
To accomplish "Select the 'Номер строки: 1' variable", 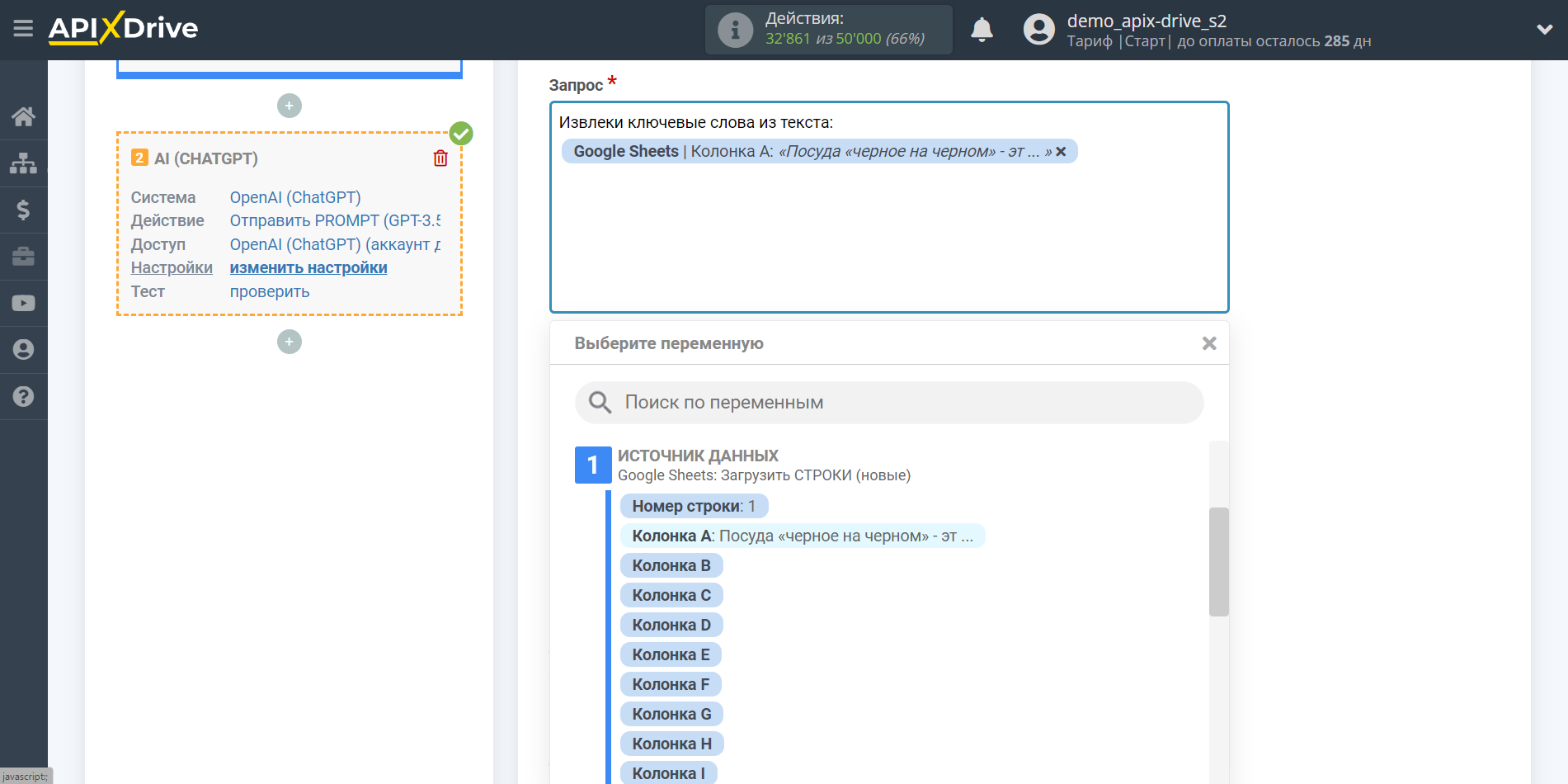I will 694,506.
